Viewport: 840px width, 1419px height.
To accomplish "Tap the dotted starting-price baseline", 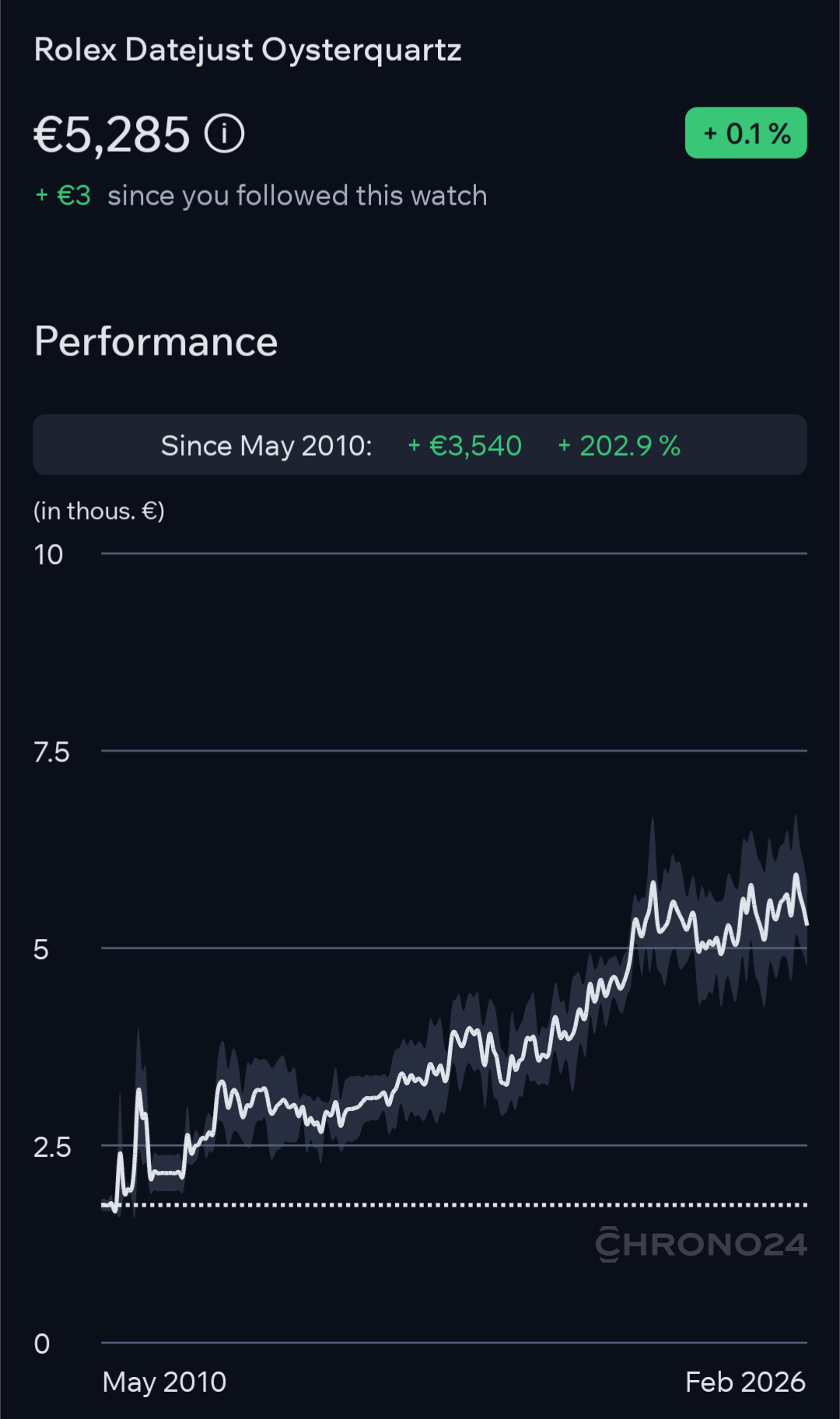I will click(x=467, y=1204).
